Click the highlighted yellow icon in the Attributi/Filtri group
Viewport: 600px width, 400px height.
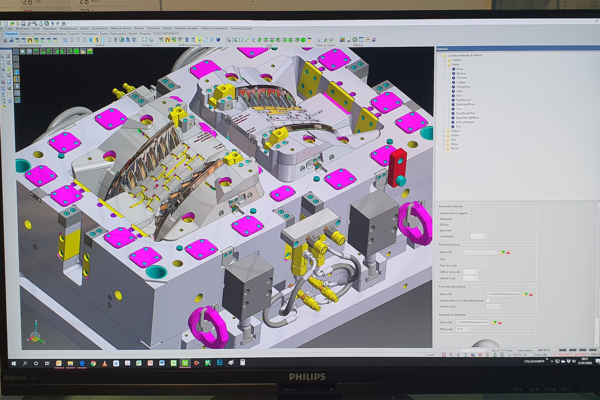(29, 40)
